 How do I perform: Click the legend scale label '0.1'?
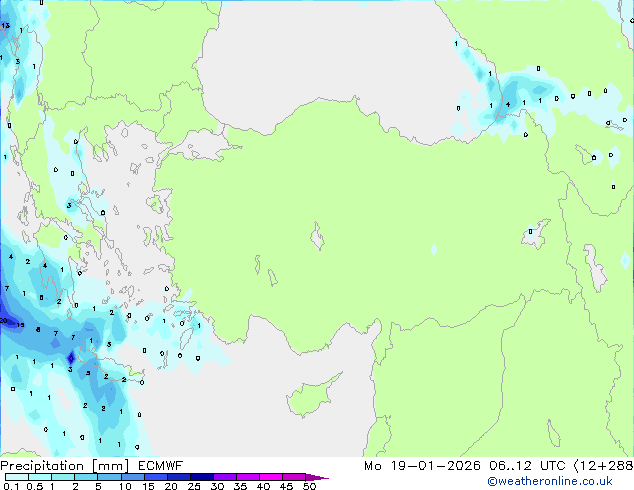point(11,486)
